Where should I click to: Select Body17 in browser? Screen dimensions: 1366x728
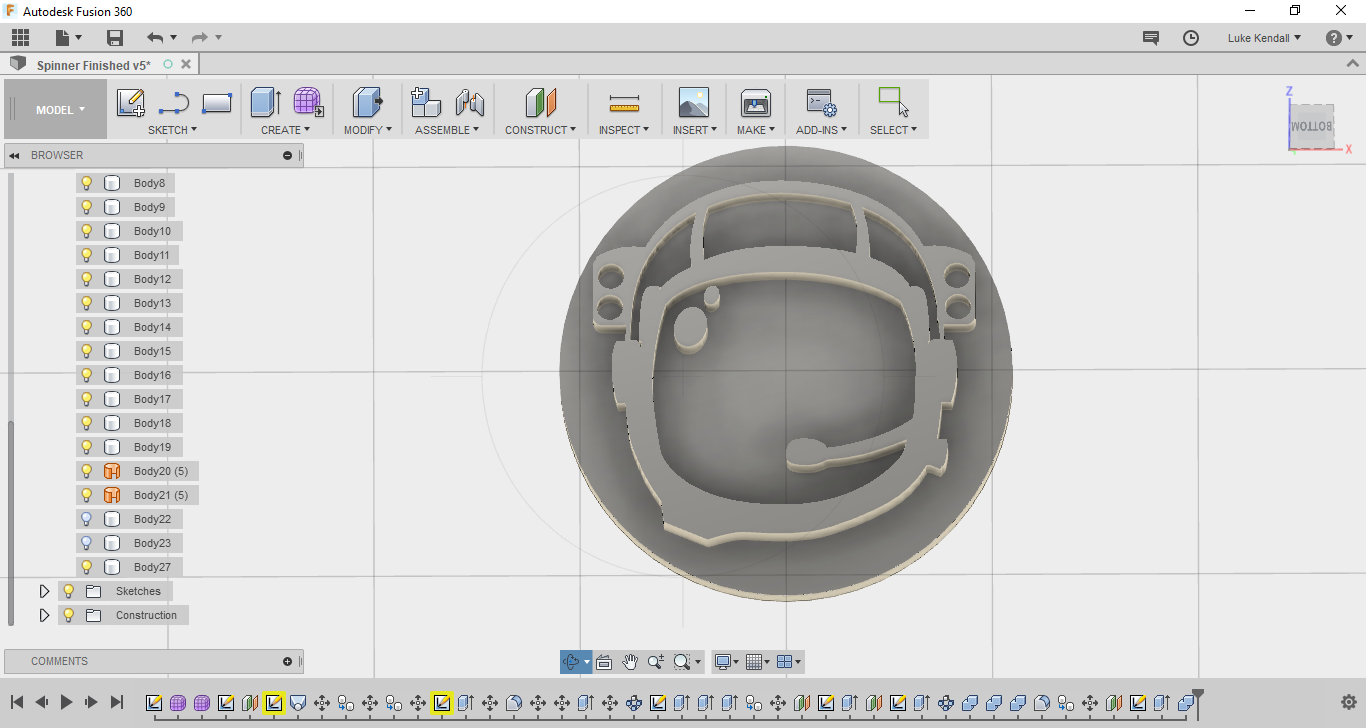(152, 399)
